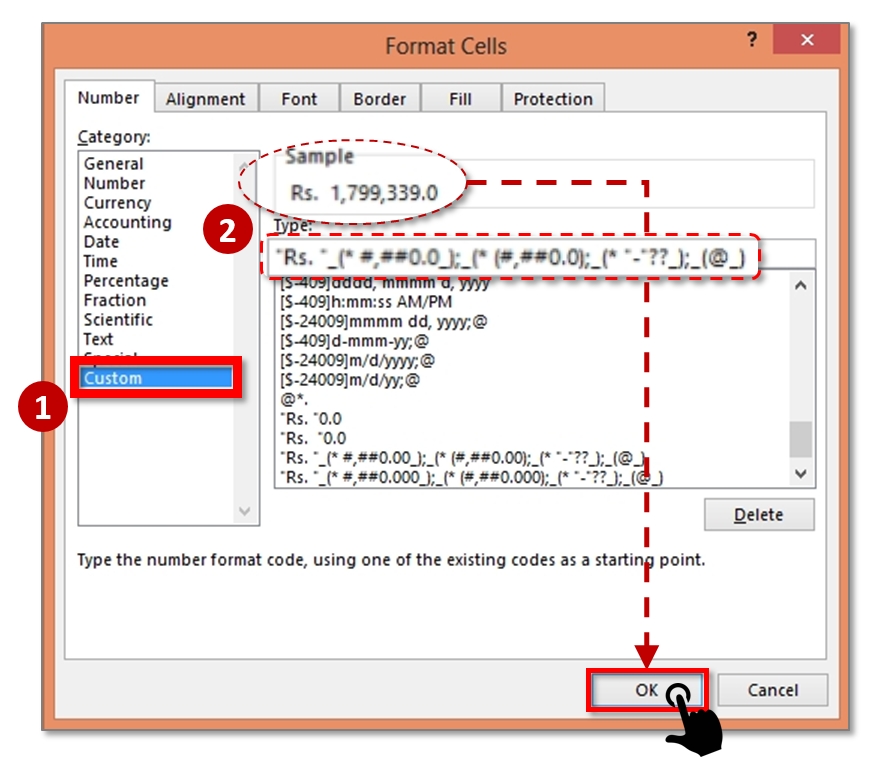Switch to the Alignment tab
Viewport: 889px width, 781px height.
click(206, 98)
